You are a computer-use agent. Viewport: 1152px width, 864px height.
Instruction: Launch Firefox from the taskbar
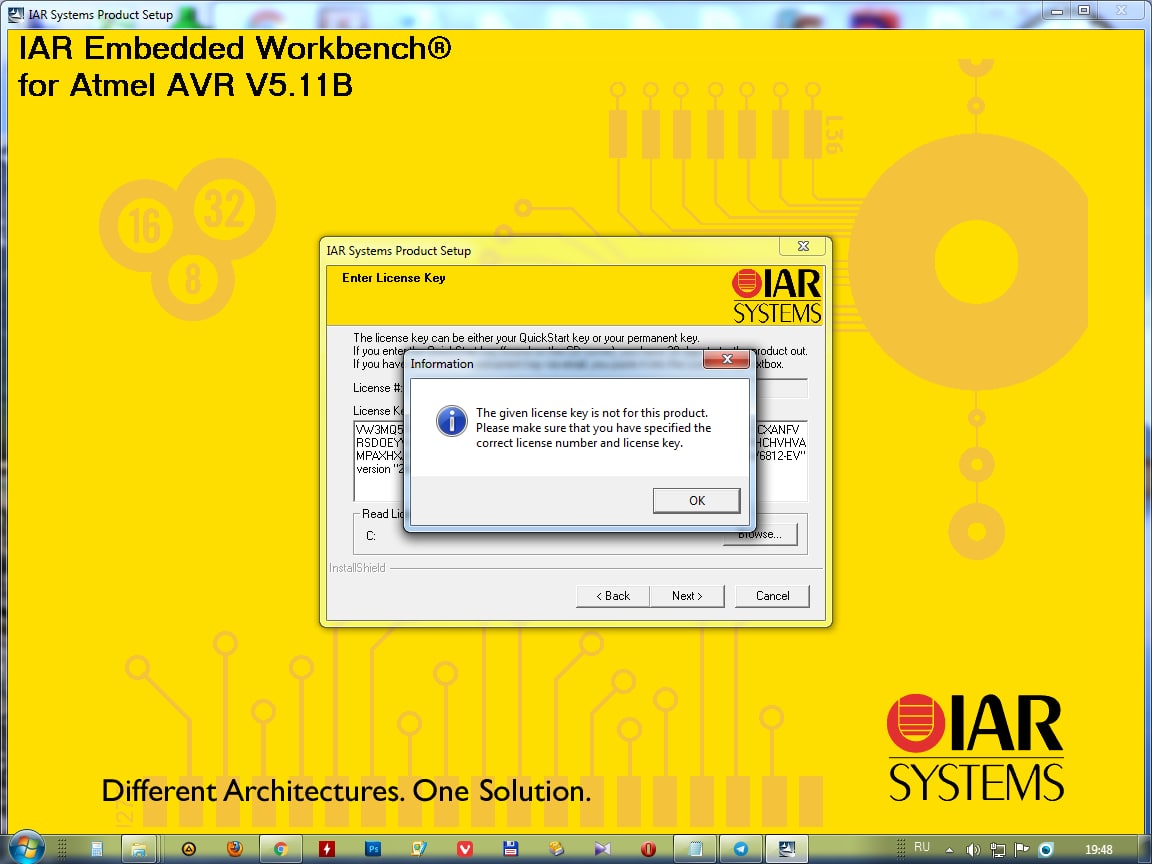(x=234, y=849)
